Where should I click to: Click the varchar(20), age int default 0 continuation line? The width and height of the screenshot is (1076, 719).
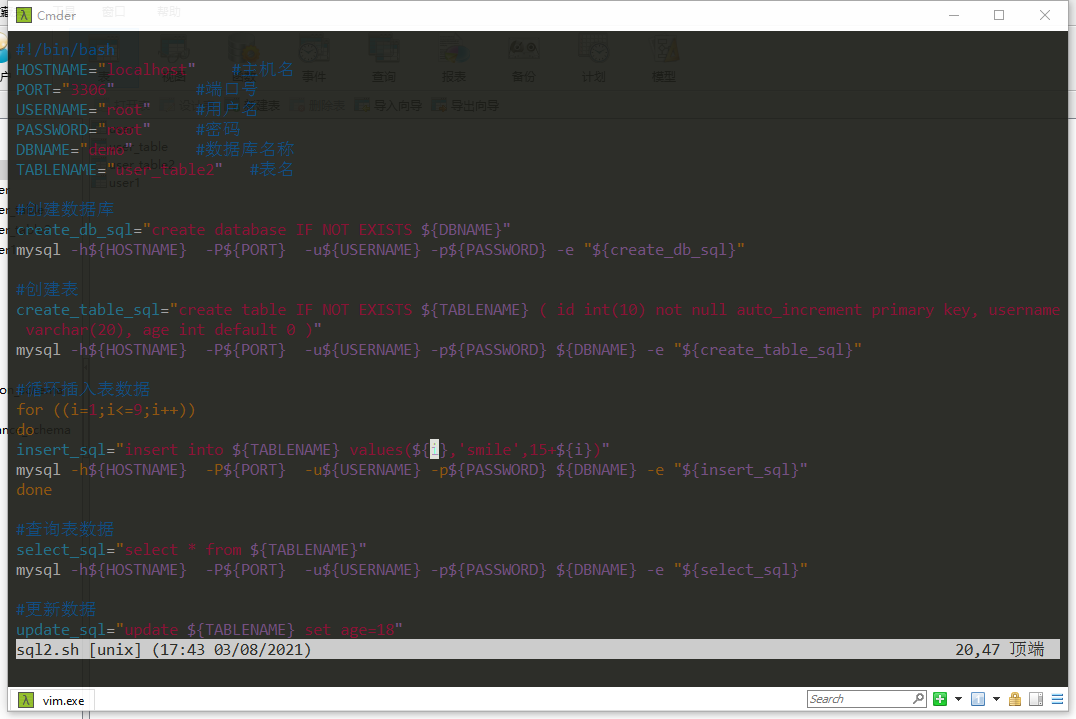(173, 330)
